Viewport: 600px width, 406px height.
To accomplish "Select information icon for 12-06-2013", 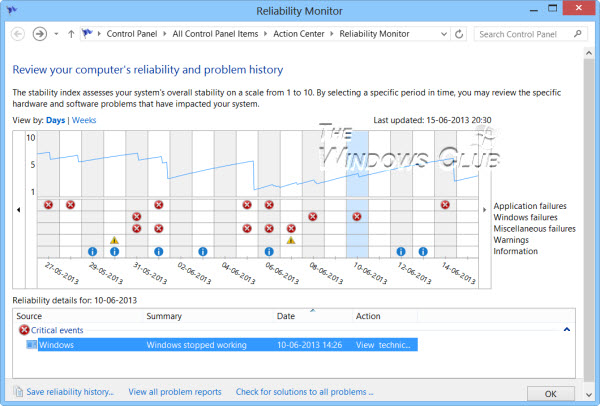I will click(x=401, y=251).
